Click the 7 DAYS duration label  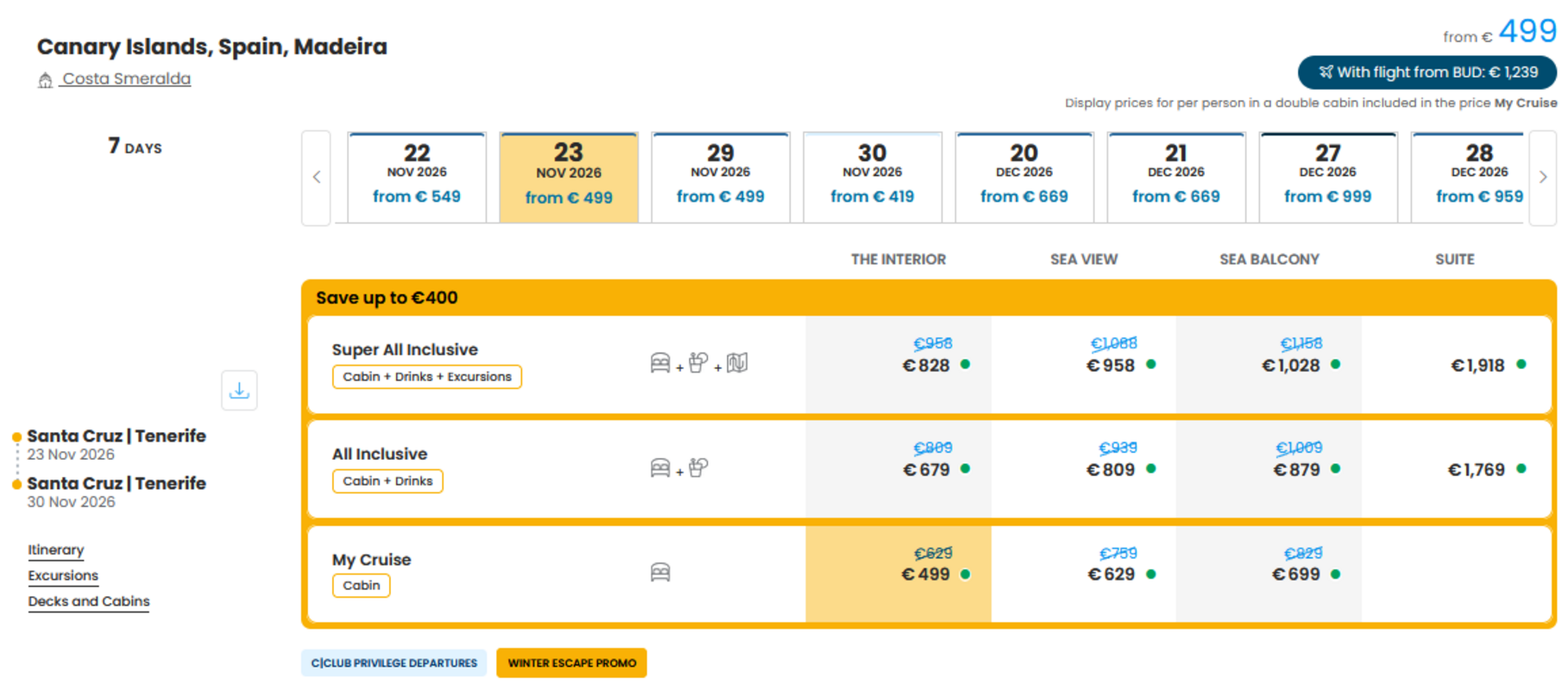[x=135, y=147]
